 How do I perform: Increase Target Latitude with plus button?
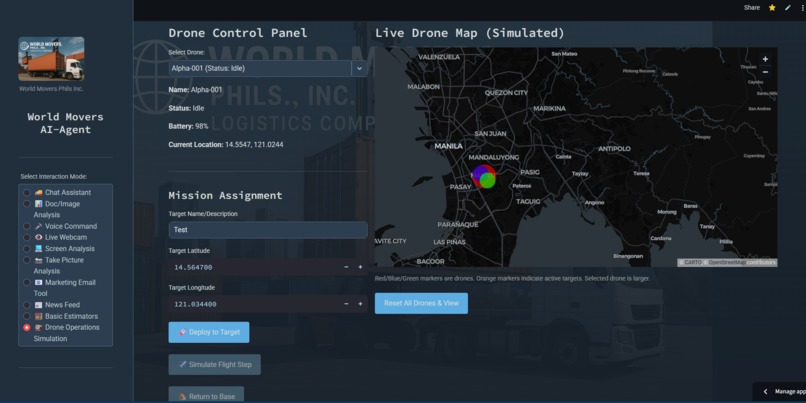coord(360,267)
